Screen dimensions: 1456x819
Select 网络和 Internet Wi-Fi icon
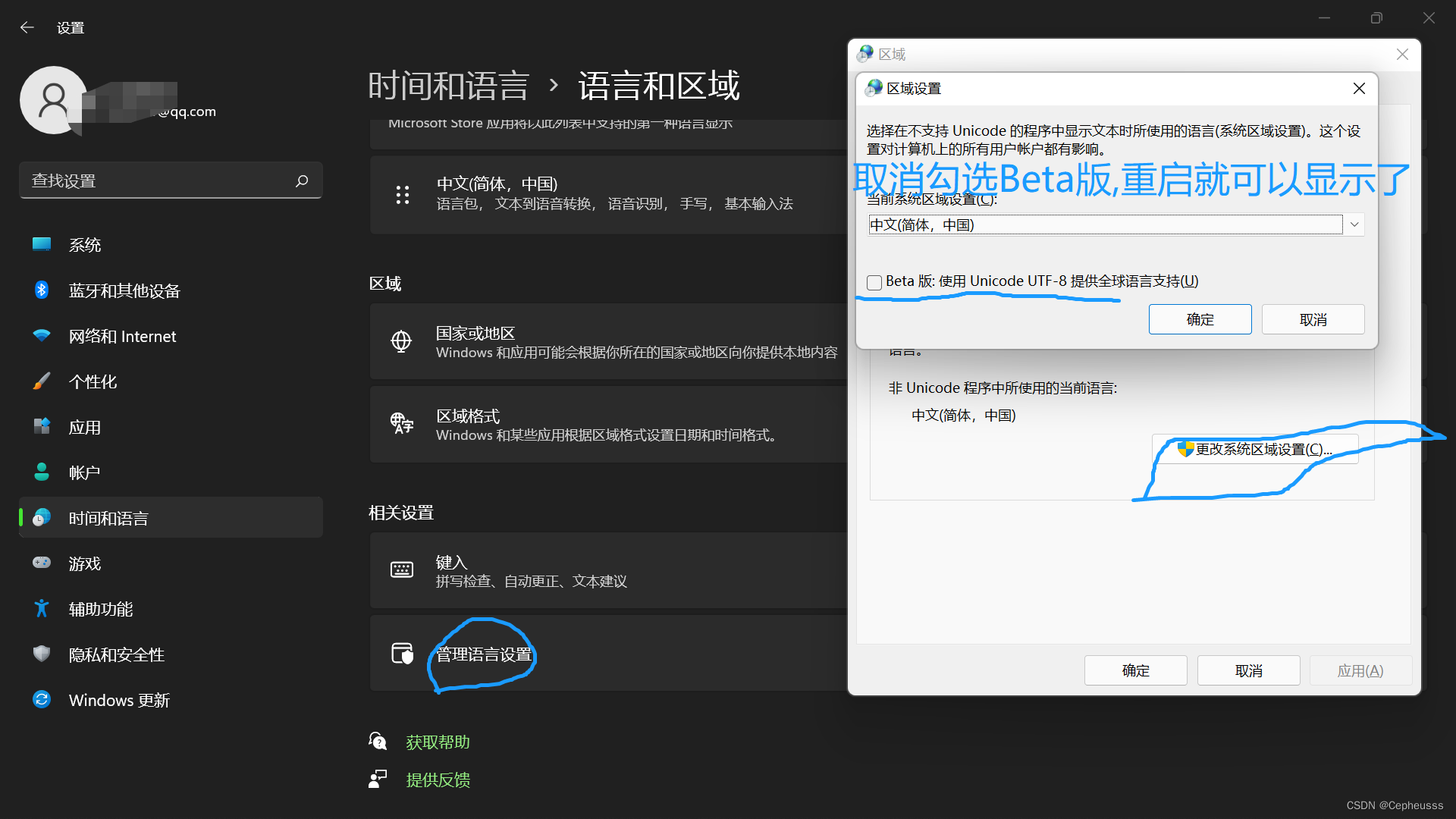click(42, 336)
